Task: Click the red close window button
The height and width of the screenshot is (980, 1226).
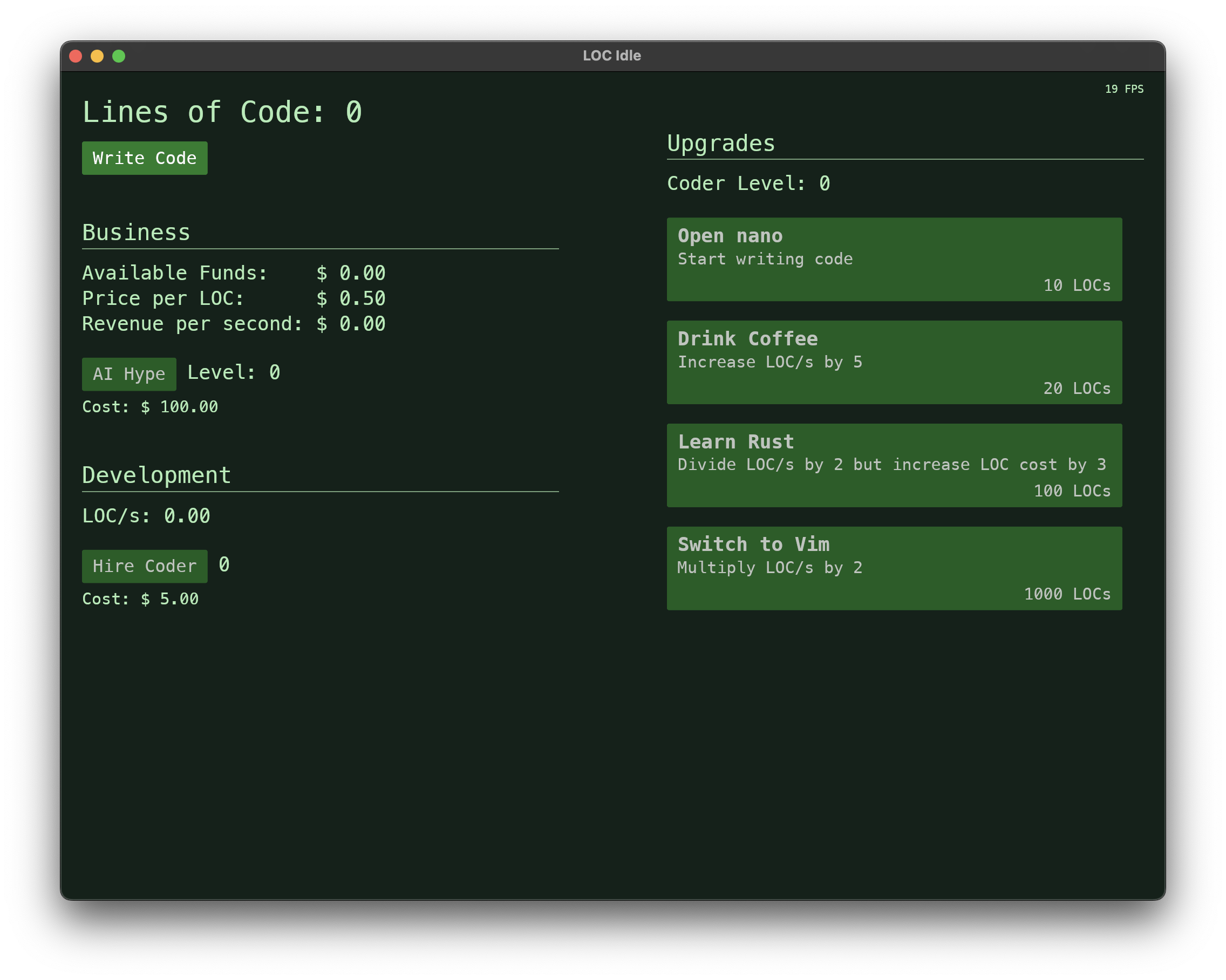Action: coord(76,56)
